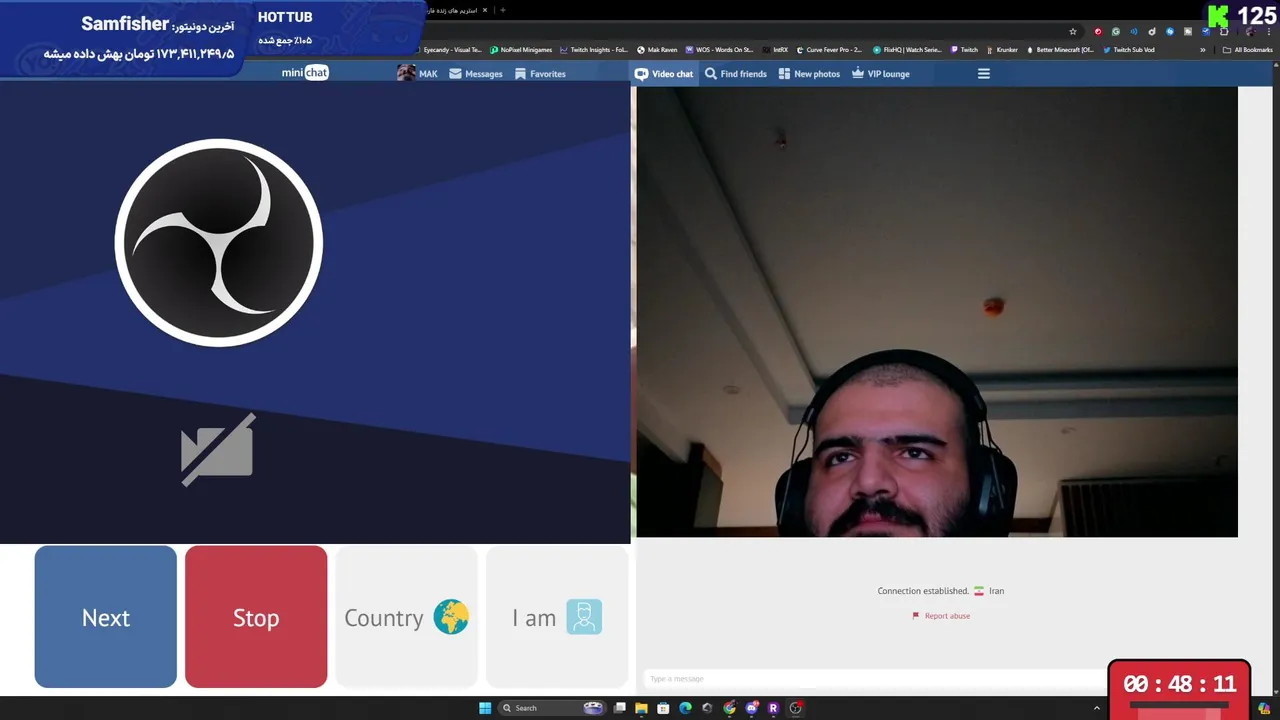The height and width of the screenshot is (720, 1280).
Task: Expand the bookmarks overflow chevron
Action: 1203,49
